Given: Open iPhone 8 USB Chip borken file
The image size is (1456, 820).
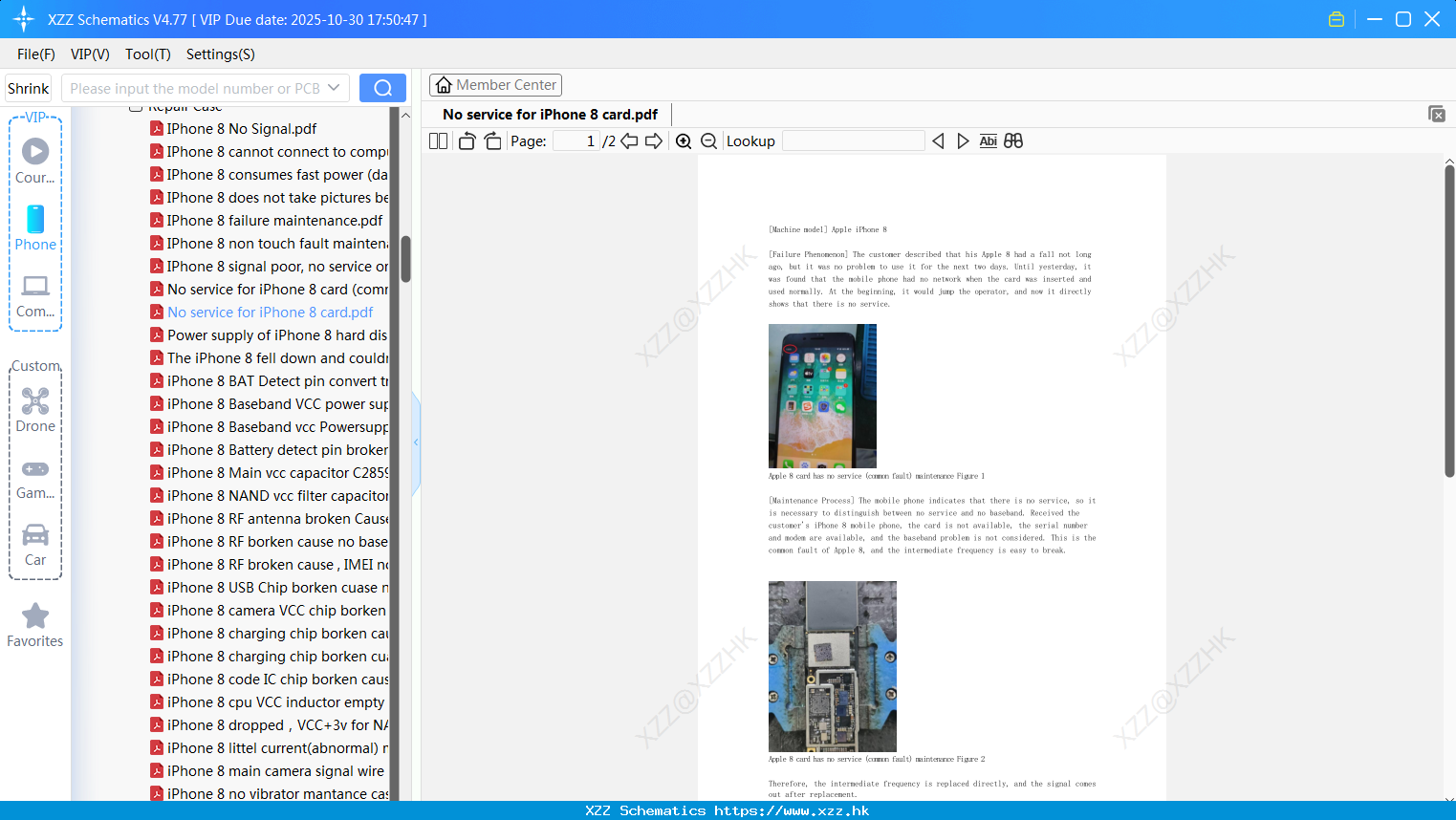Looking at the screenshot, I should [x=277, y=587].
